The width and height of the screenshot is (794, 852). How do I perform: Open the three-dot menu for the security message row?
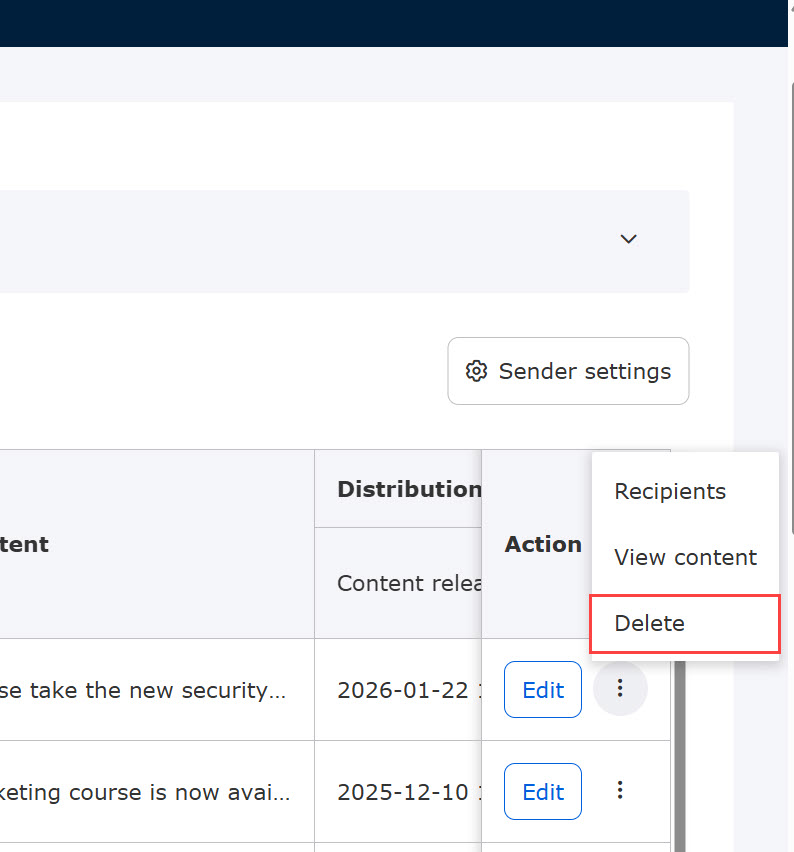point(620,689)
